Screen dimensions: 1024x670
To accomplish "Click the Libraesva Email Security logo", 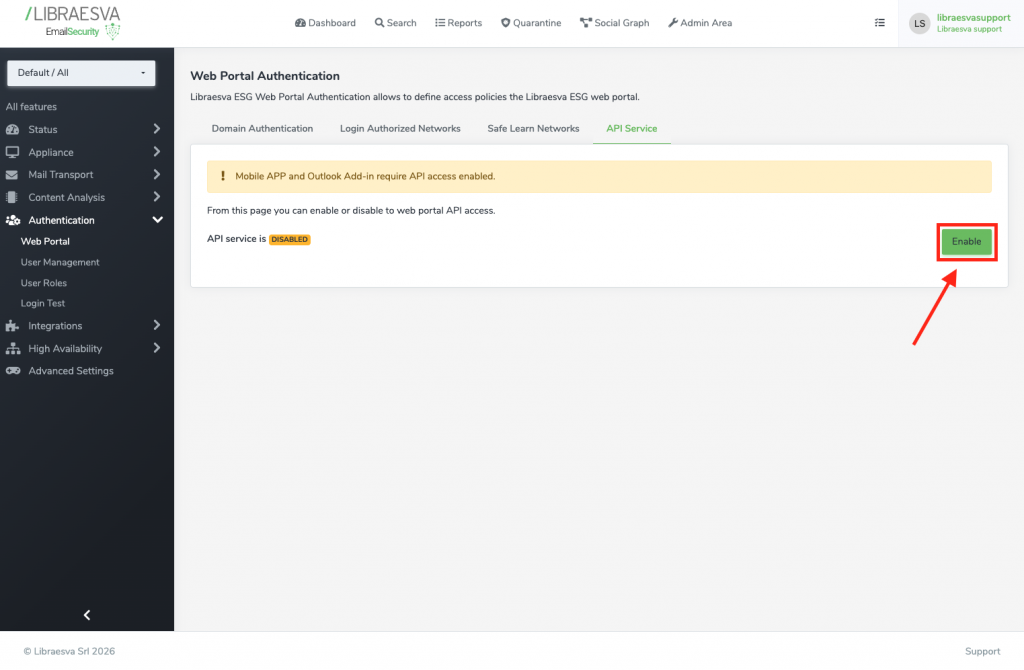I will click(72, 23).
